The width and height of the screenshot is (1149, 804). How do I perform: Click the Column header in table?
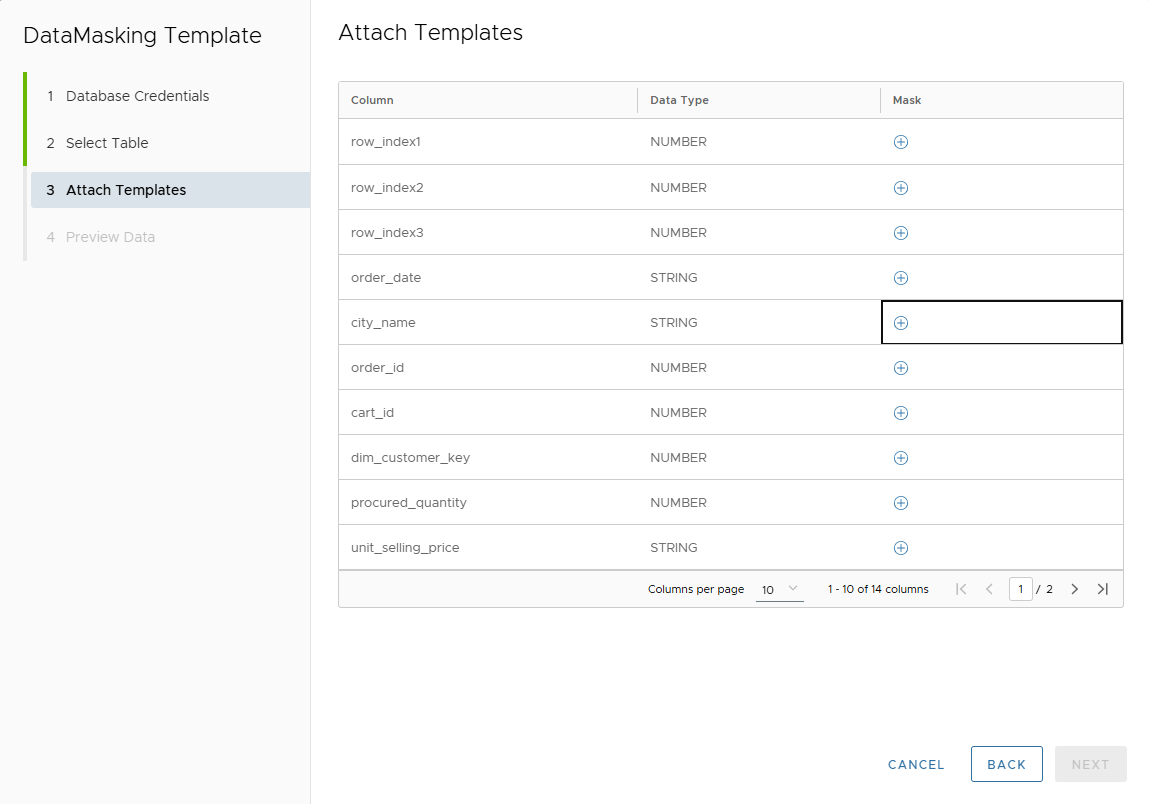372,100
